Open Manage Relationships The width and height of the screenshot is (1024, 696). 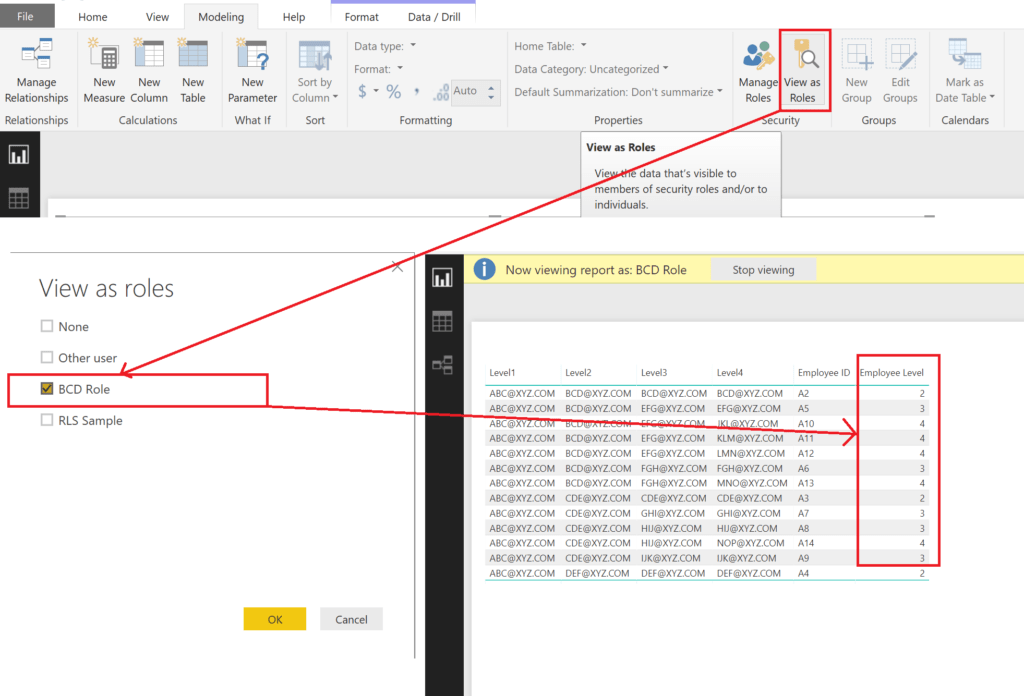coord(36,70)
